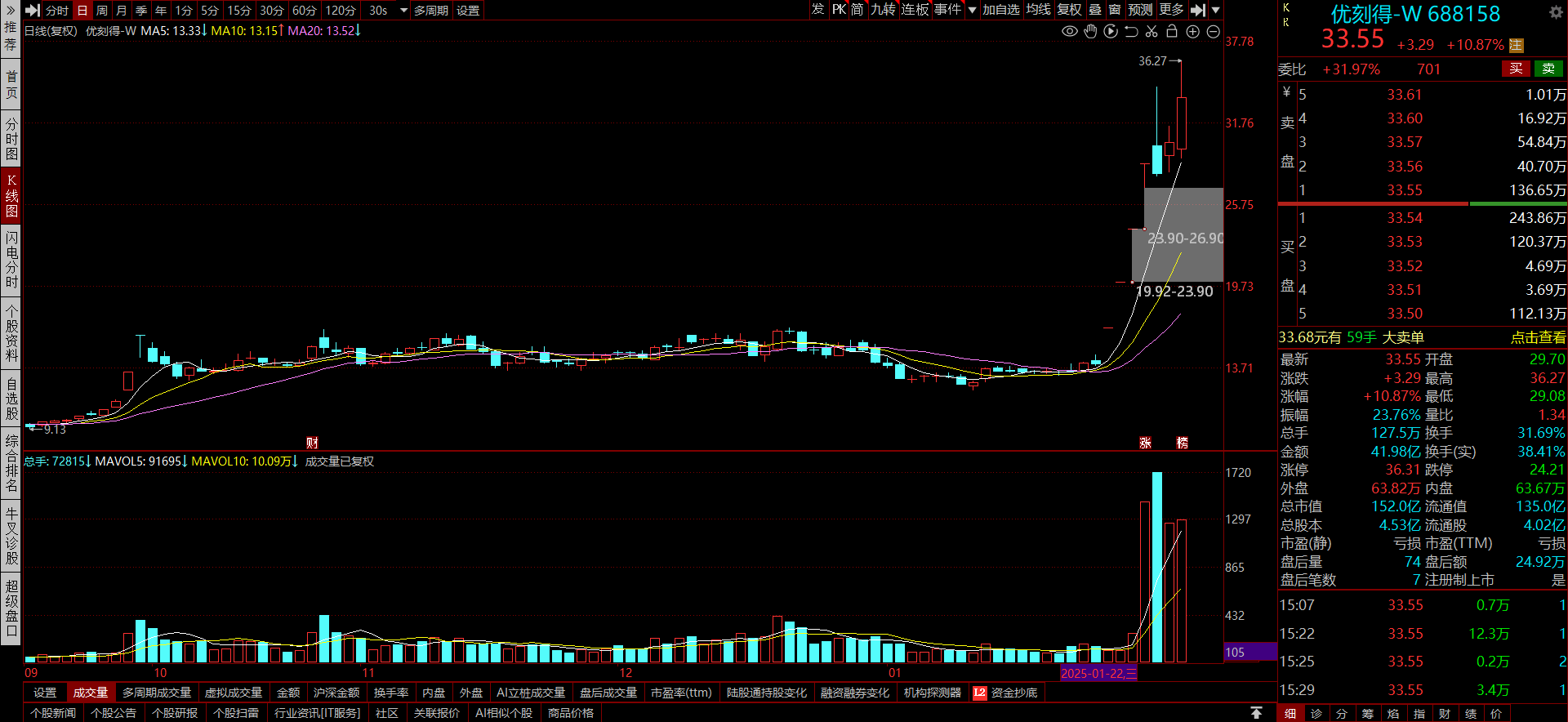Open the dropdown arrow at toolbar far right
1568x722 pixels.
[x=1215, y=11]
